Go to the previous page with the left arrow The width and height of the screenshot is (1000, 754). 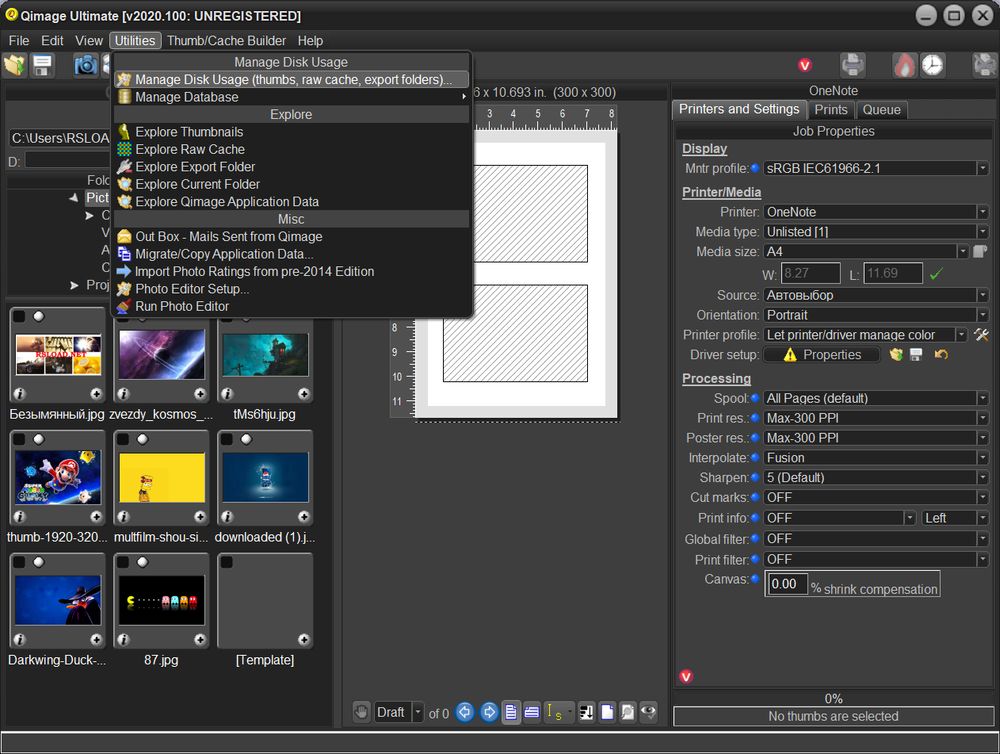(x=465, y=712)
